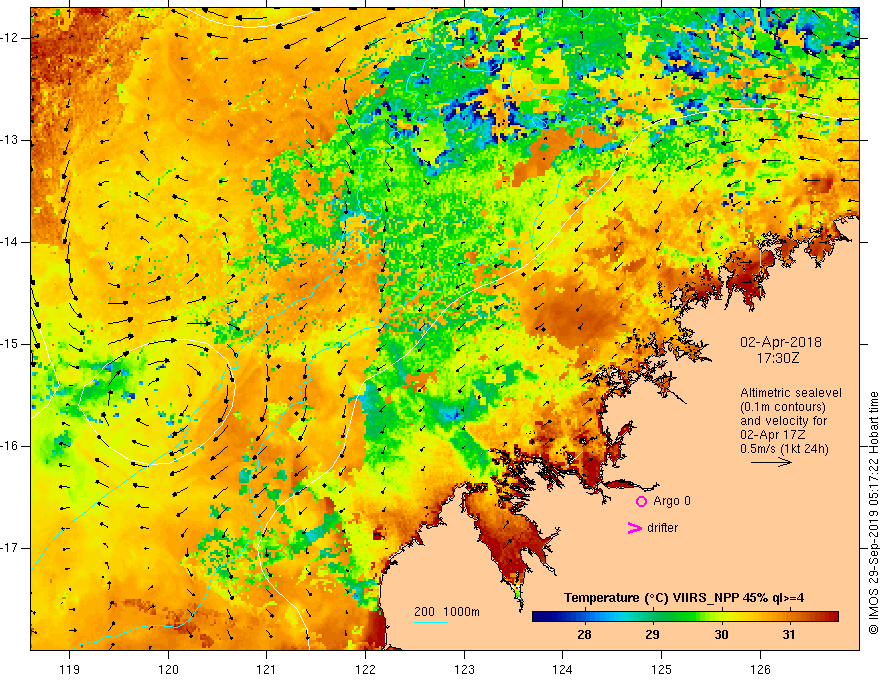Click latitude axis label -13
880x680 pixels.
[x=11, y=140]
